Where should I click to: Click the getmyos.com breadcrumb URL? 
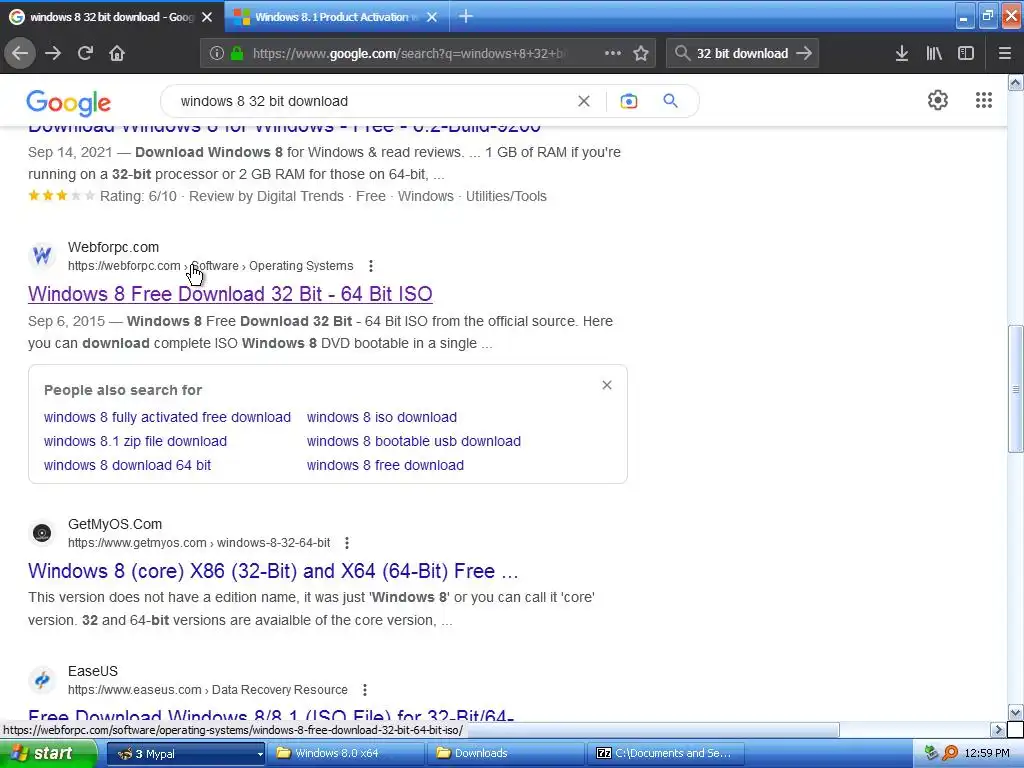(199, 543)
